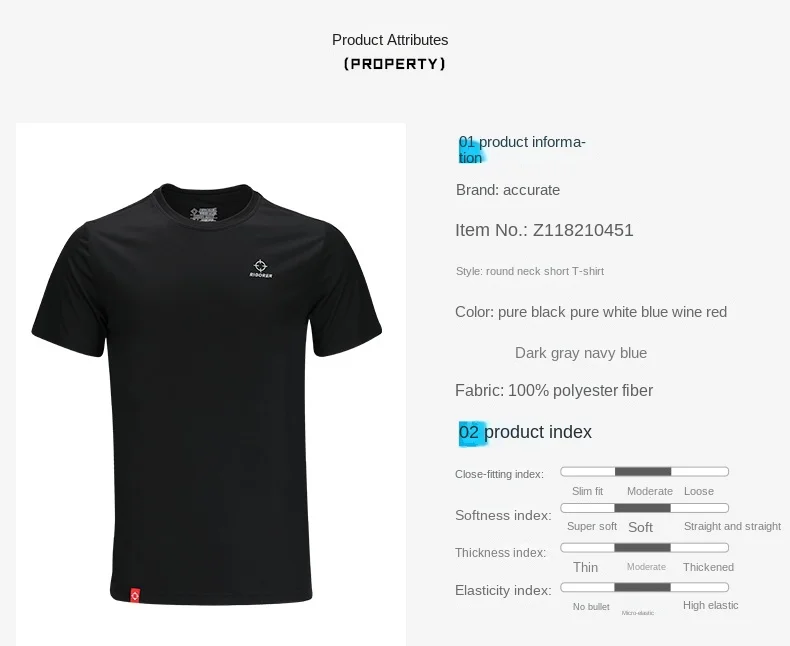Click the Softness index slider bar
Screen dimensions: 790x646
point(644,508)
